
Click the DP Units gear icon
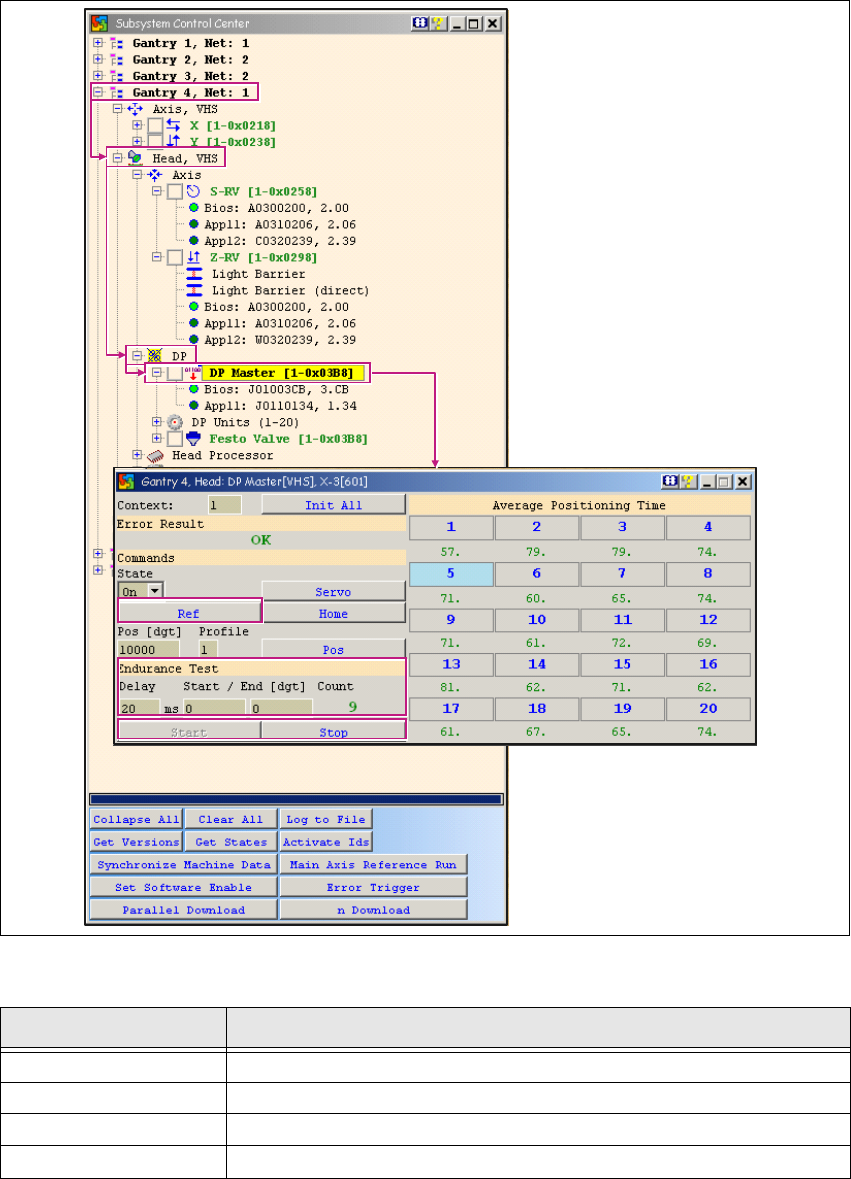[x=175, y=422]
